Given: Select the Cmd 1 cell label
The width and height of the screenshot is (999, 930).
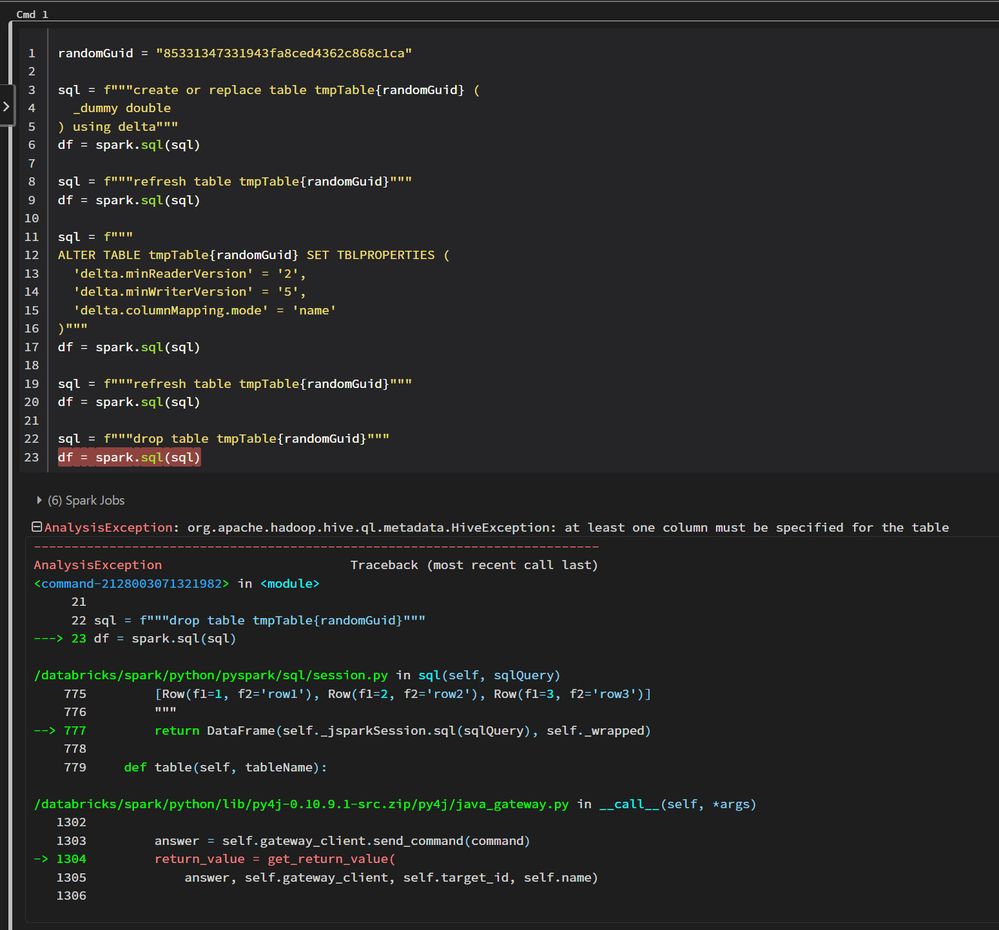Looking at the screenshot, I should 32,15.
